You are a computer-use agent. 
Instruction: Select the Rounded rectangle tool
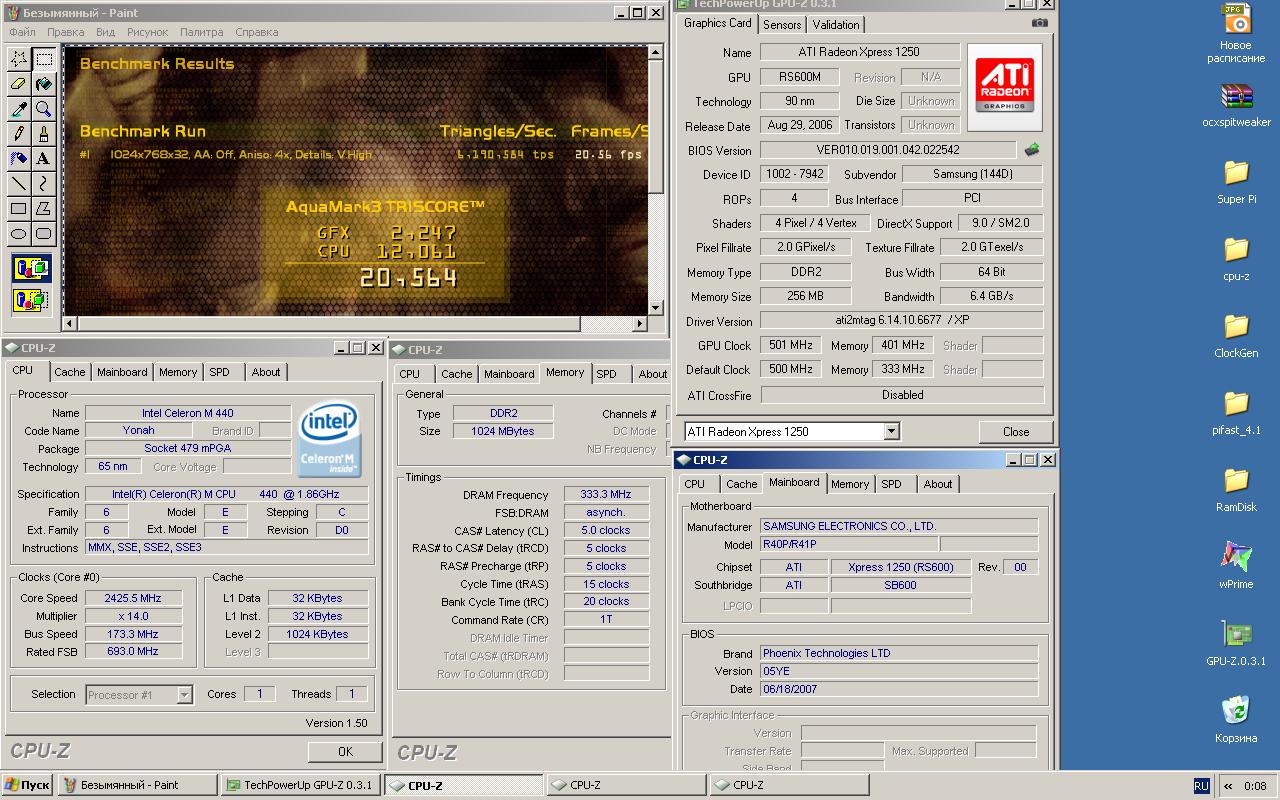tap(44, 234)
